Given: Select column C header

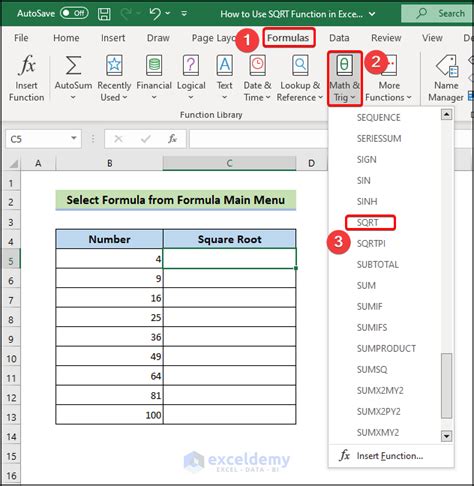Looking at the screenshot, I should tap(229, 163).
